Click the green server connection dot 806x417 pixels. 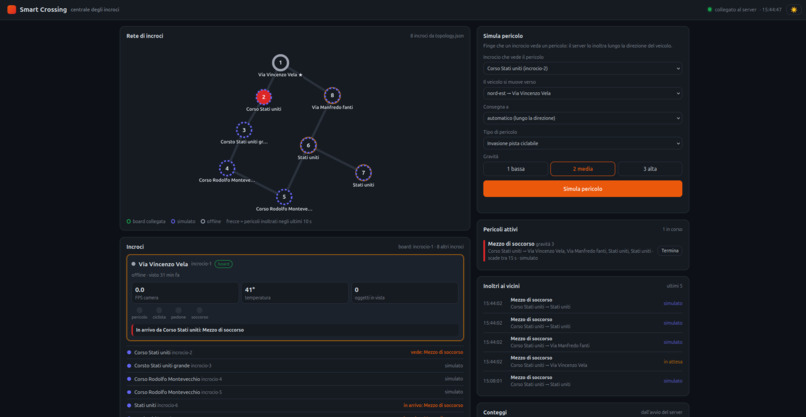click(710, 9)
